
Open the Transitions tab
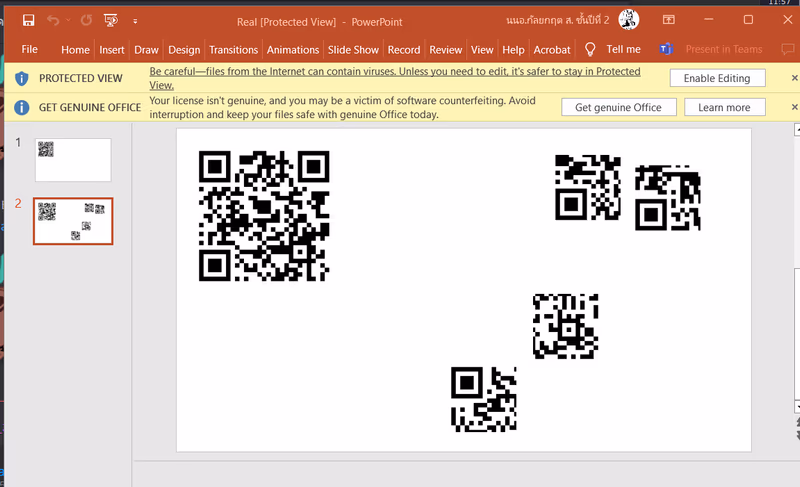[x=233, y=49]
